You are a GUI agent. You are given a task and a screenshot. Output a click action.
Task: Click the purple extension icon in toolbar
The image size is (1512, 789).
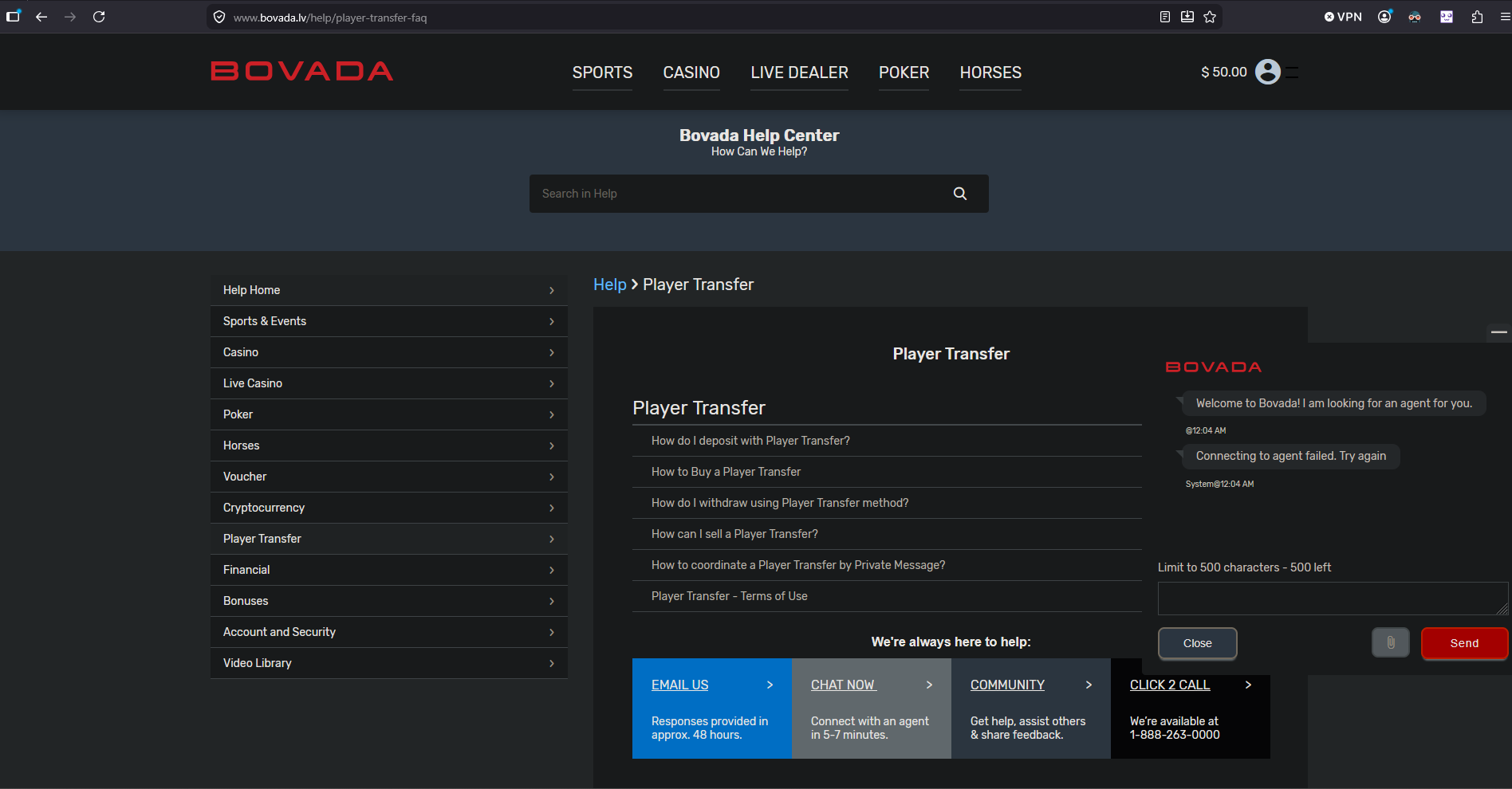1447,17
